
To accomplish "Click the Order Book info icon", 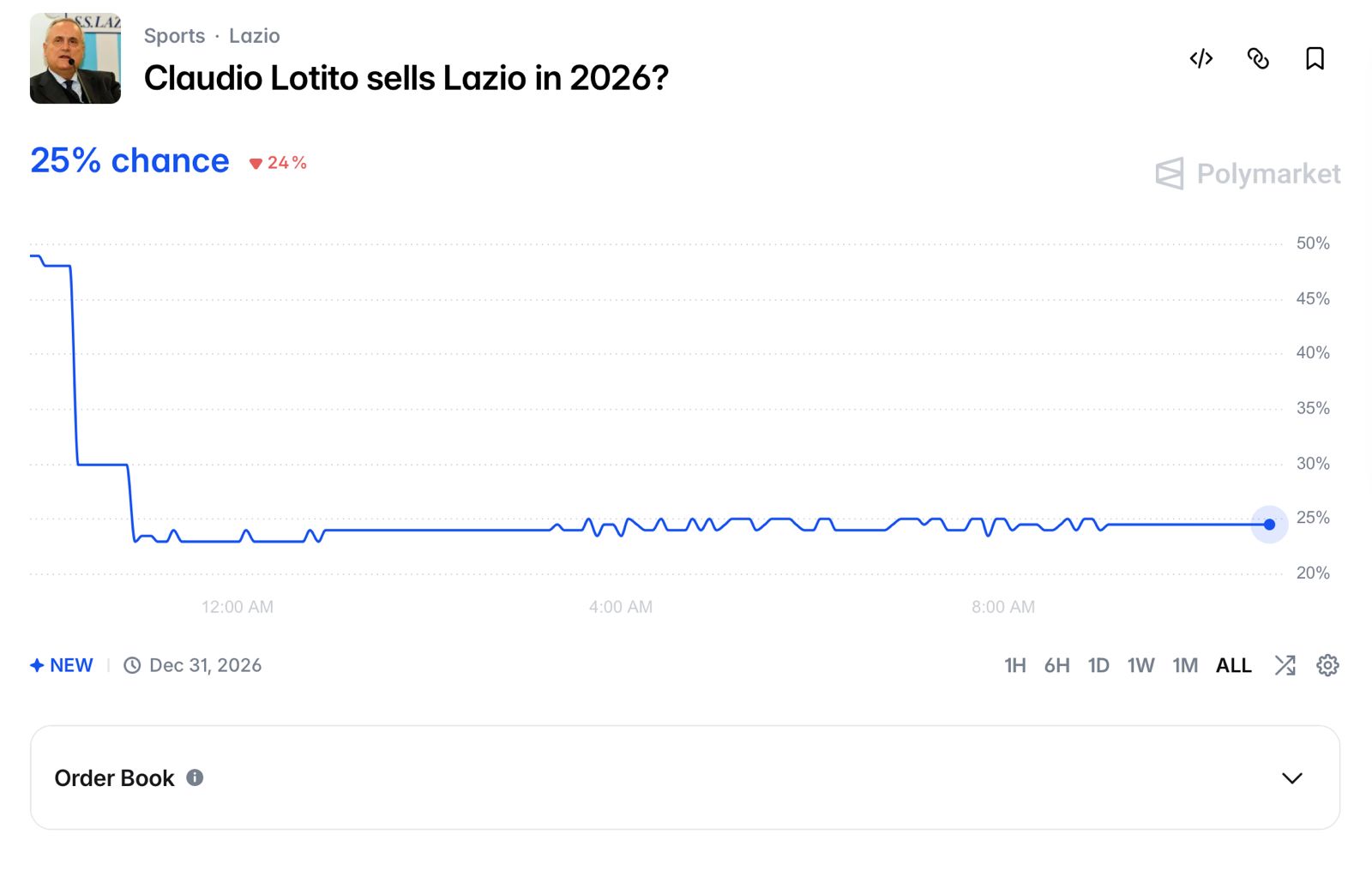I will [195, 777].
